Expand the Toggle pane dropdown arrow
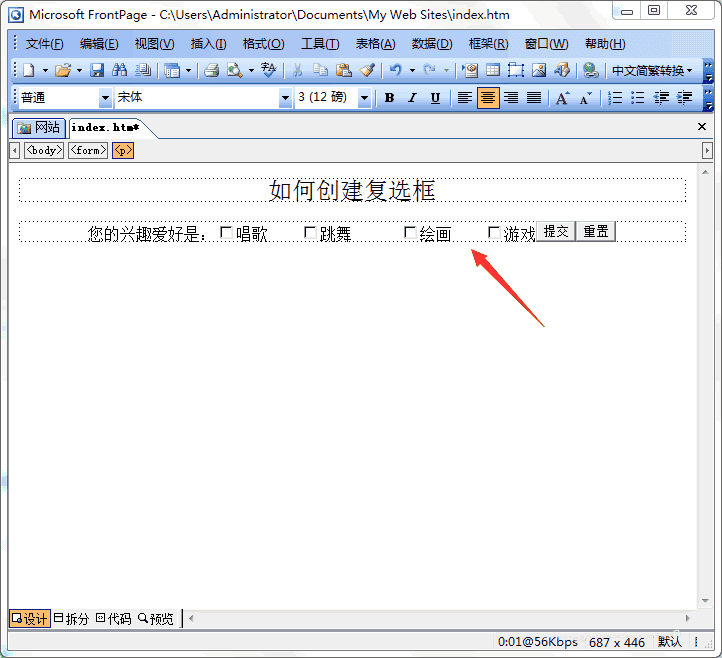The image size is (722, 658). [188, 70]
